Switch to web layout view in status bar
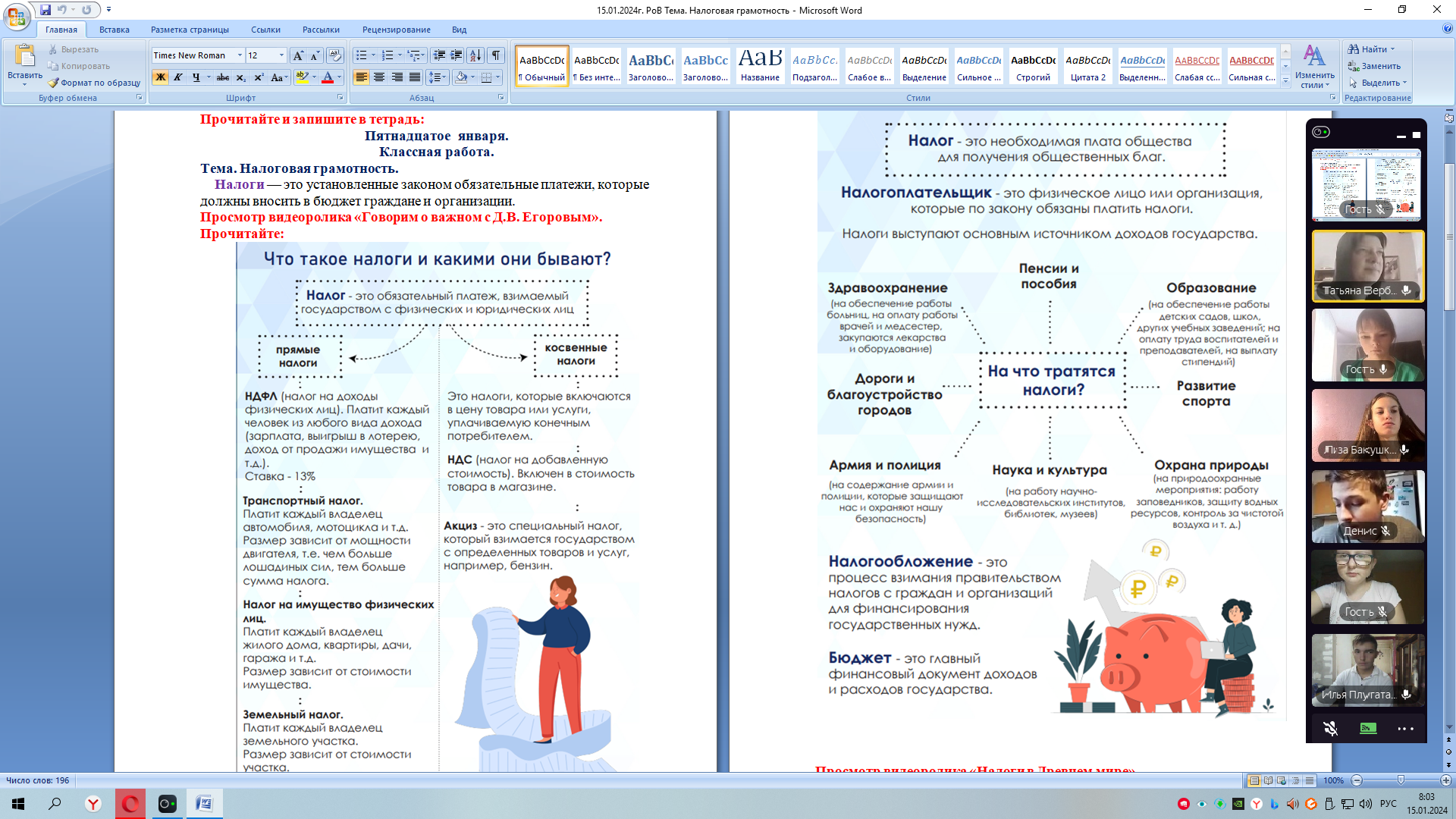Screen dimensions: 1456x819 point(1282,780)
